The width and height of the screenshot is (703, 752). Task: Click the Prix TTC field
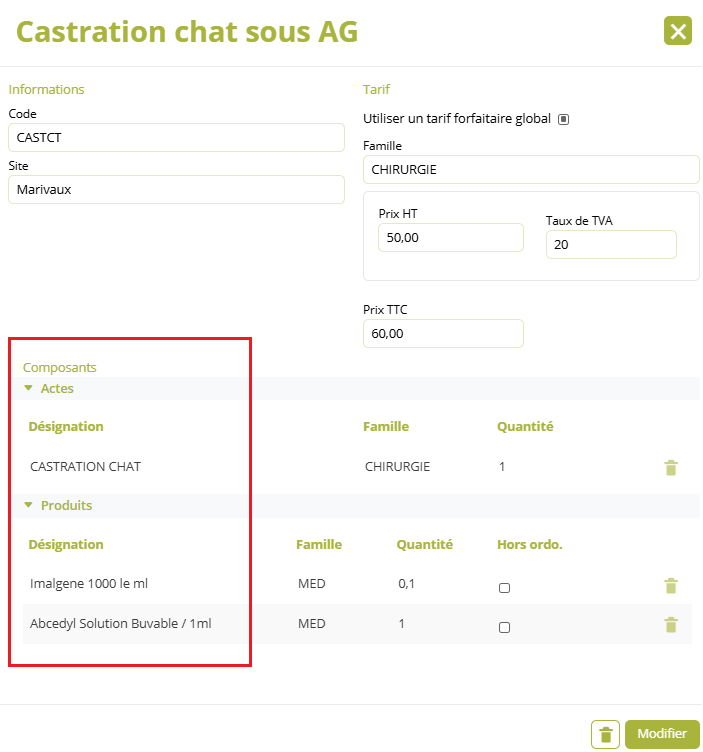443,333
